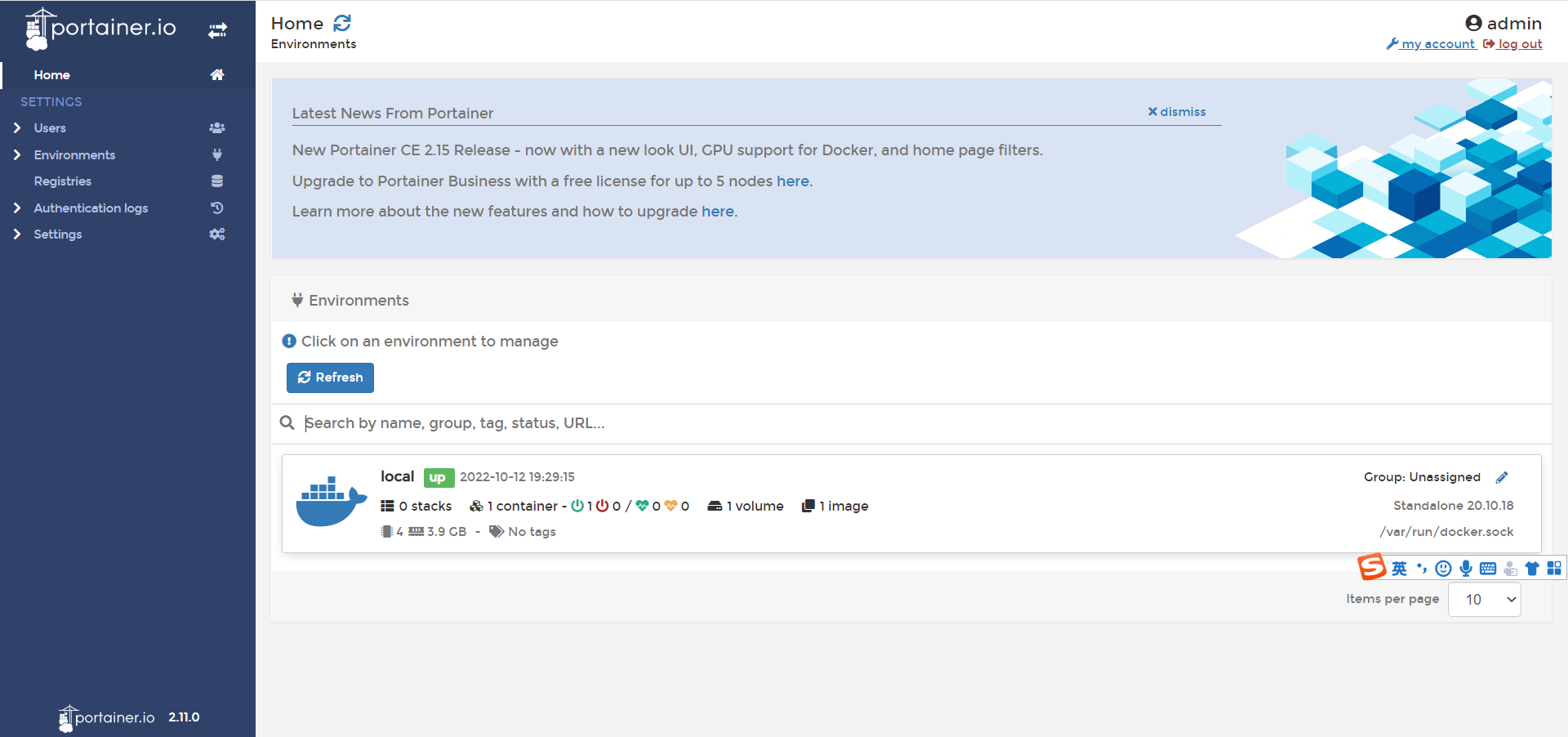The height and width of the screenshot is (737, 1568).
Task: Click the CPU chip icon showing 4
Action: pyautogui.click(x=387, y=532)
